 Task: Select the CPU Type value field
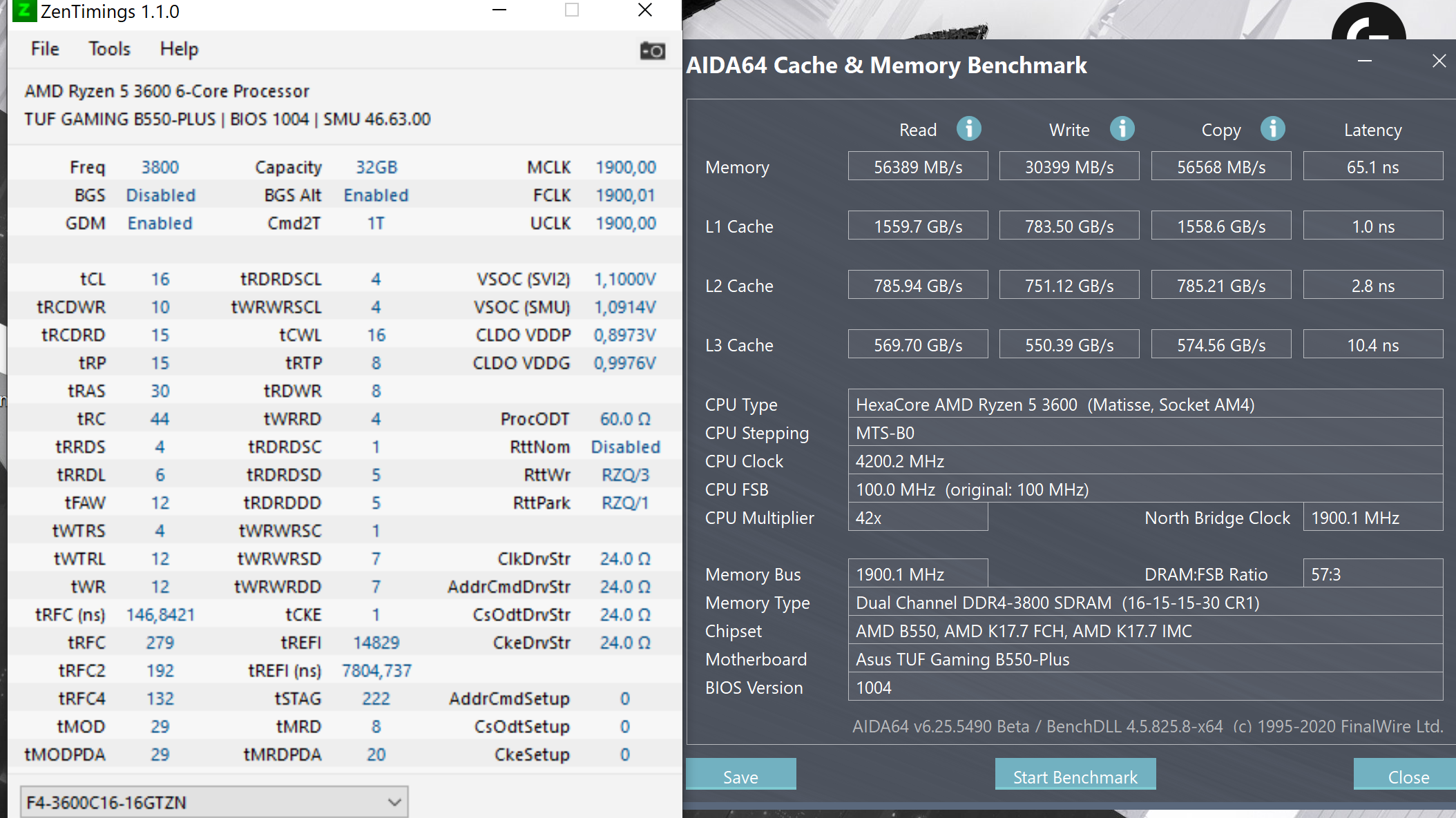tap(1144, 405)
